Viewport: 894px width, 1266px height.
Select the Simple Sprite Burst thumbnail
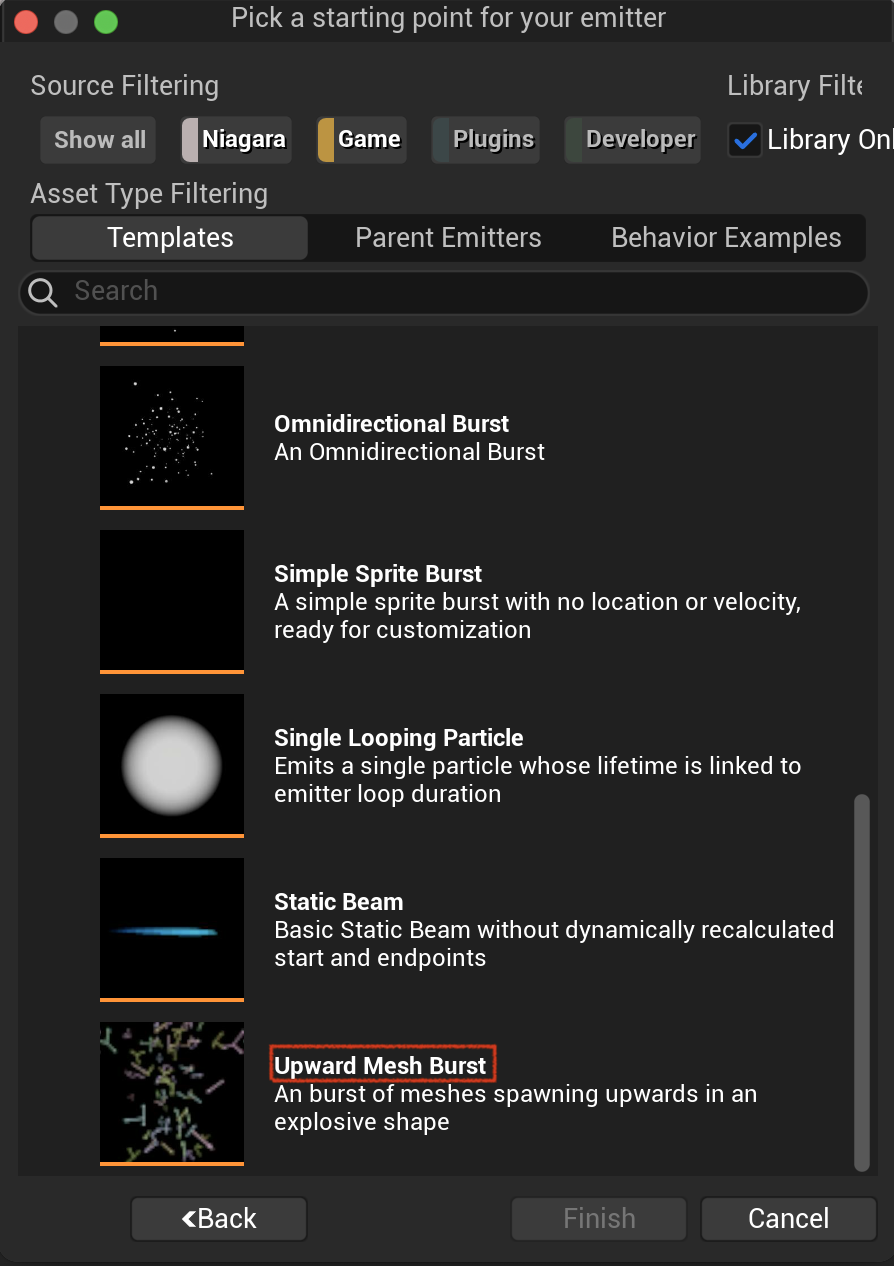172,600
